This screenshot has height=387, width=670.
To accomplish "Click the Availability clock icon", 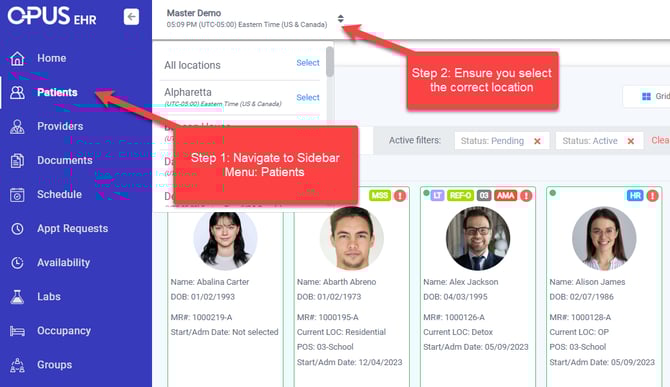I will (x=17, y=263).
